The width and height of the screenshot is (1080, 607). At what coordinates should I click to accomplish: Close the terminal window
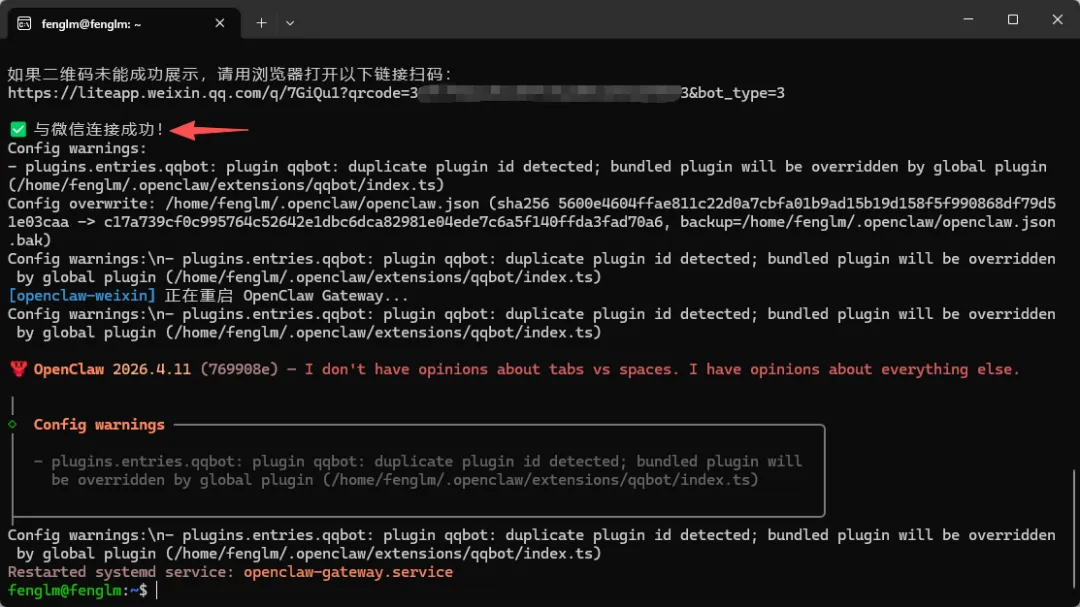1057,19
